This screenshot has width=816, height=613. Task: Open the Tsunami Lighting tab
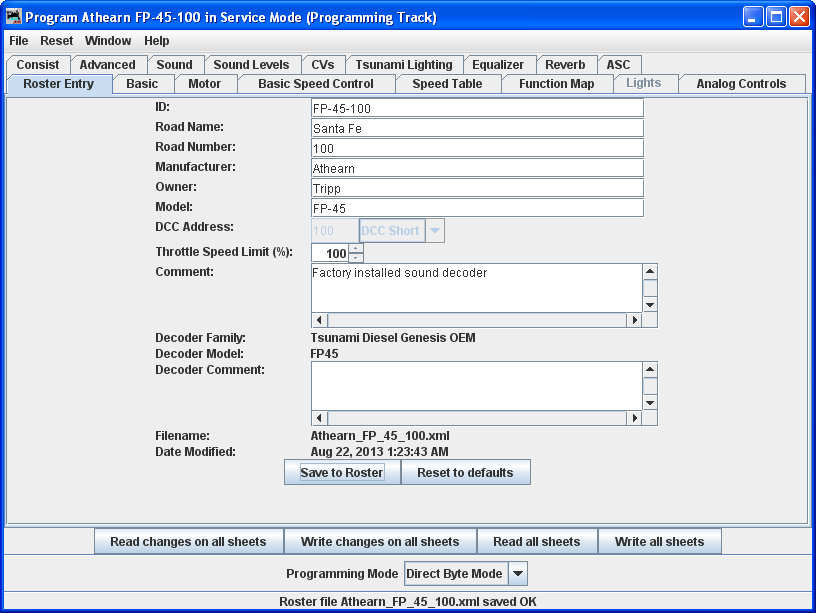coord(403,65)
